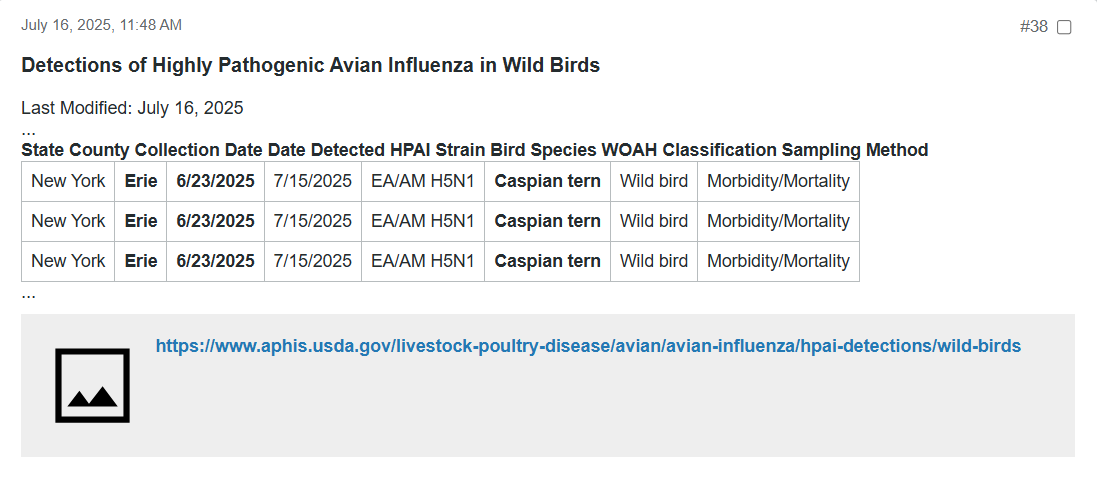Click the image placeholder icon in link preview
This screenshot has height=485, width=1097.
tap(92, 386)
